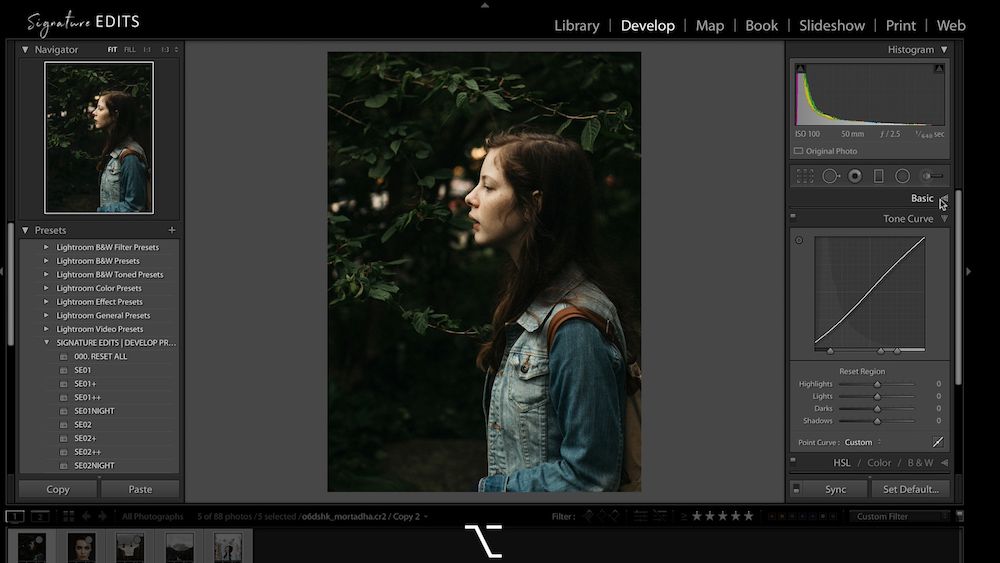Click the Copy settings button

pos(58,489)
